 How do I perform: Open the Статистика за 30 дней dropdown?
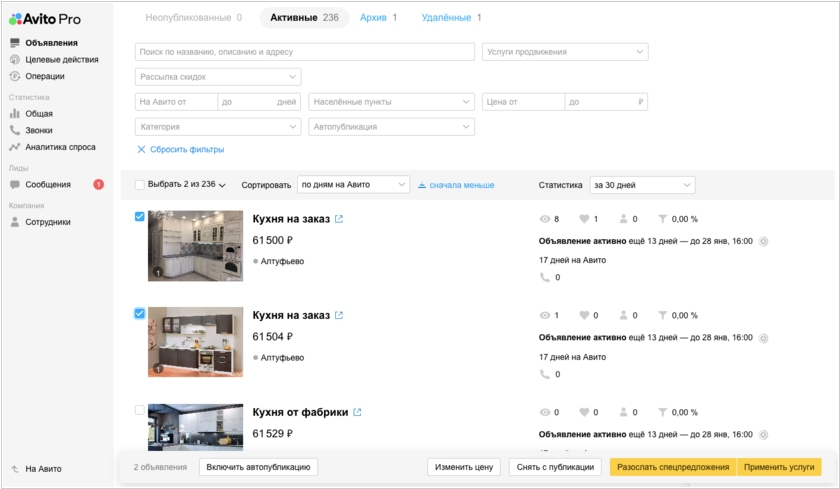coord(641,185)
